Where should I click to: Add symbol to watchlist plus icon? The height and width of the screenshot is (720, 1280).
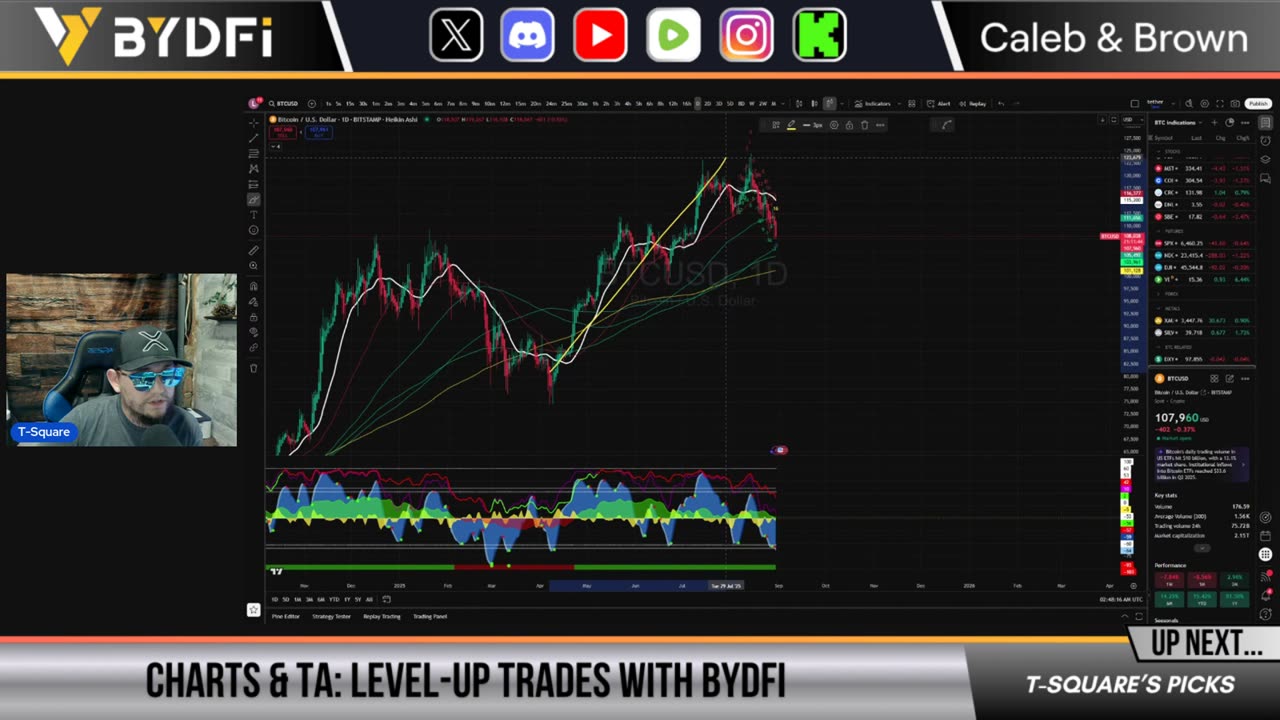(x=1214, y=122)
